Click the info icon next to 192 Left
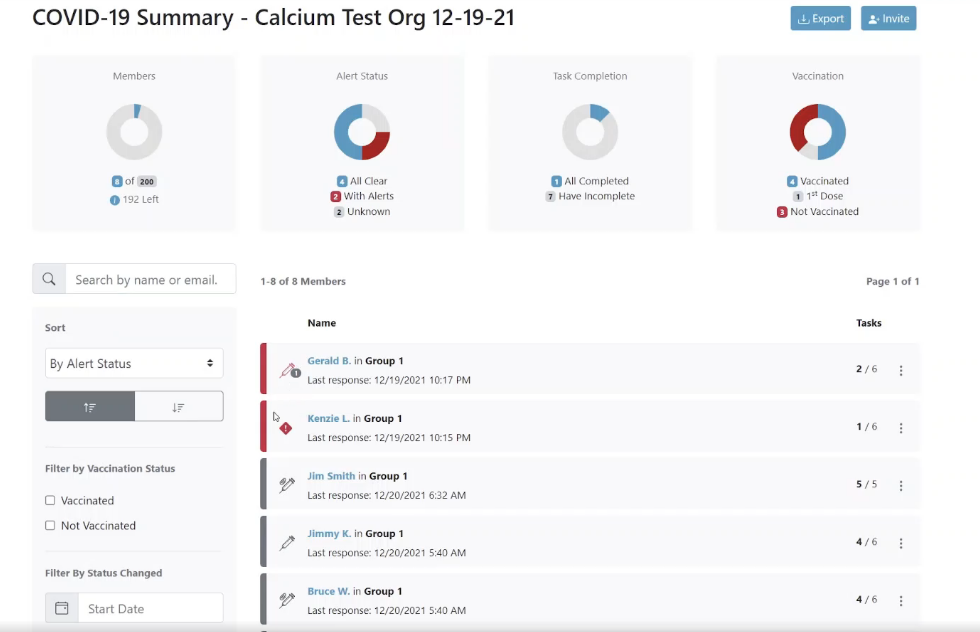 114,199
